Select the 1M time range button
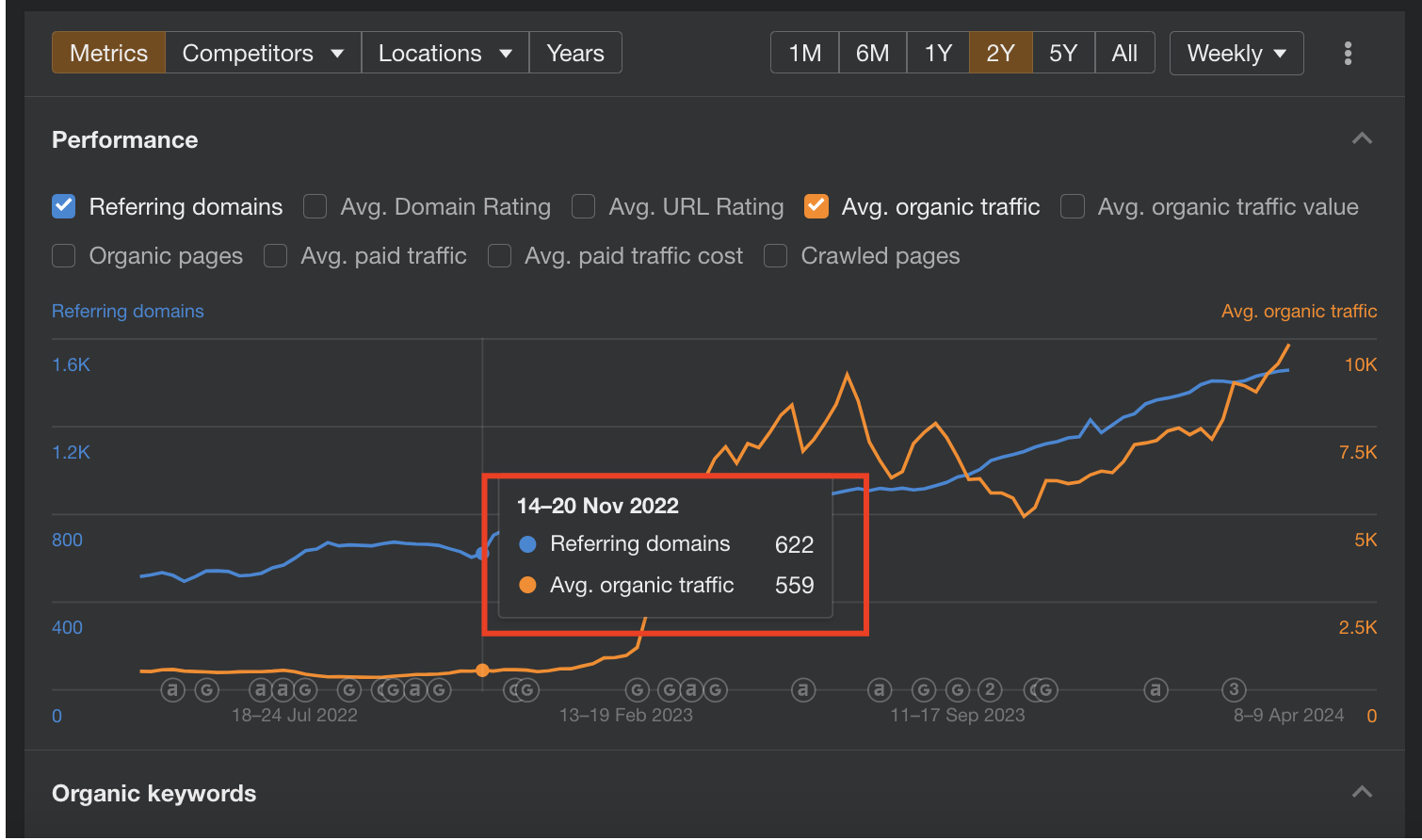 click(804, 54)
